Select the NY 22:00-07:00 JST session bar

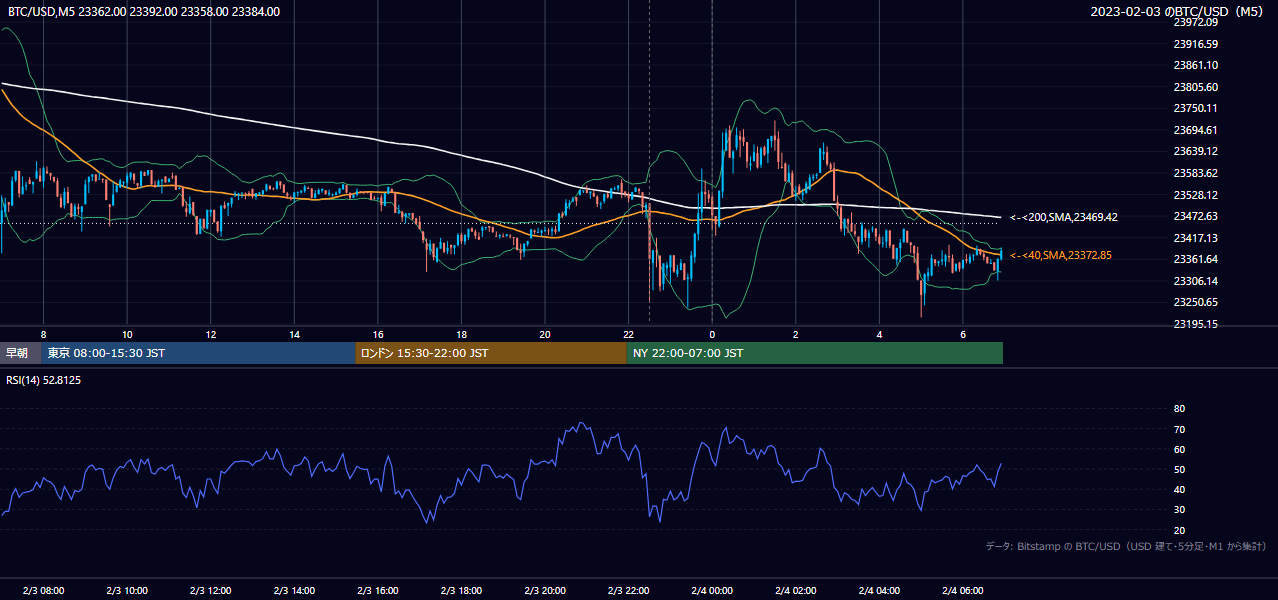click(x=815, y=353)
